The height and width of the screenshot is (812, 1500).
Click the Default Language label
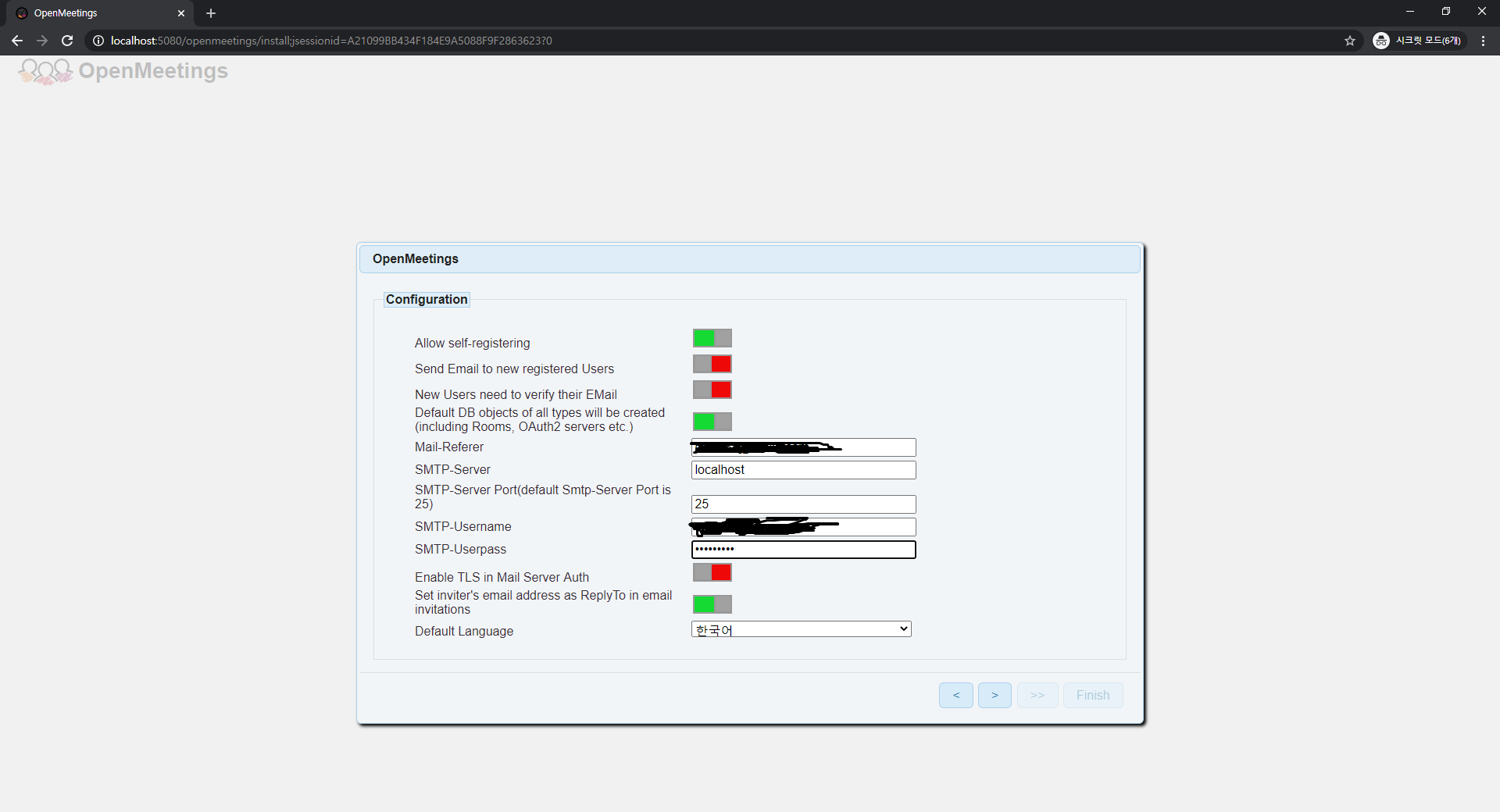464,631
